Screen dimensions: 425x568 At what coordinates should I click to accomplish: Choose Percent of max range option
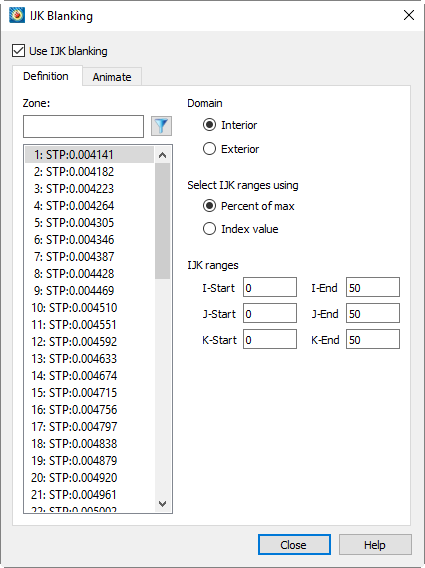click(209, 206)
